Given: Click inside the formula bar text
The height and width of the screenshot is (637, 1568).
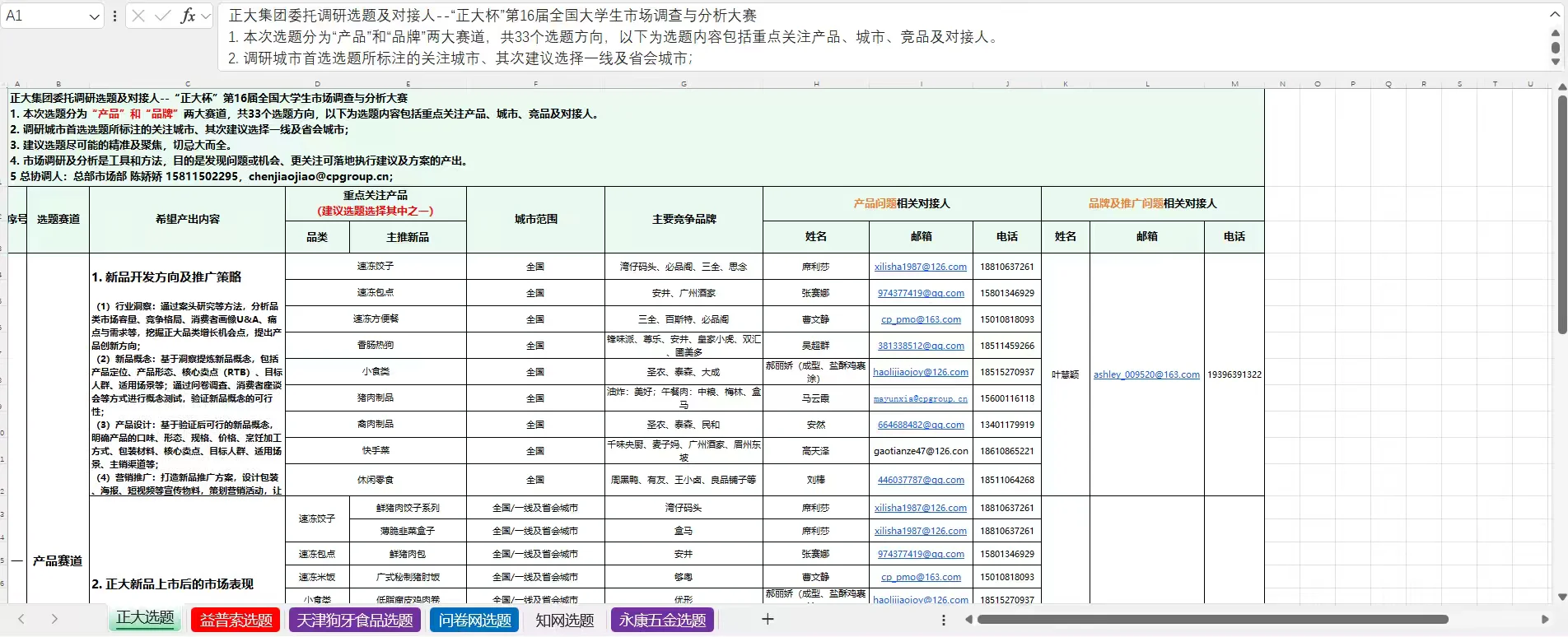Looking at the screenshot, I should (881, 37).
